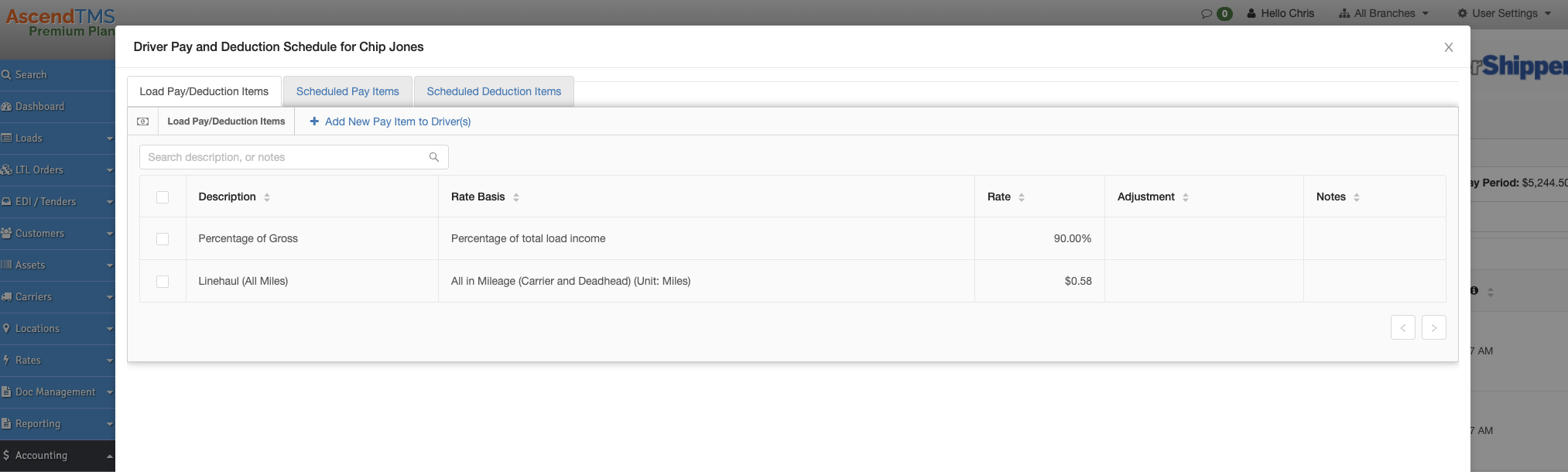The image size is (1568, 472).
Task: Expand the Customers sidebar menu arrow
Action: [110, 234]
